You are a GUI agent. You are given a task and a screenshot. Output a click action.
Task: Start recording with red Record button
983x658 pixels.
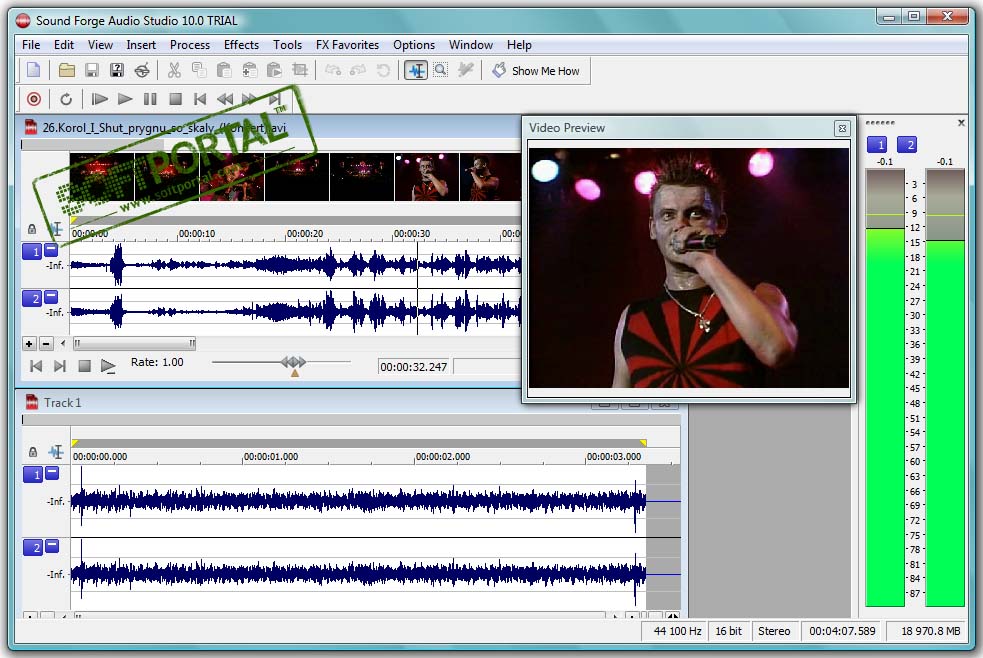pos(34,99)
